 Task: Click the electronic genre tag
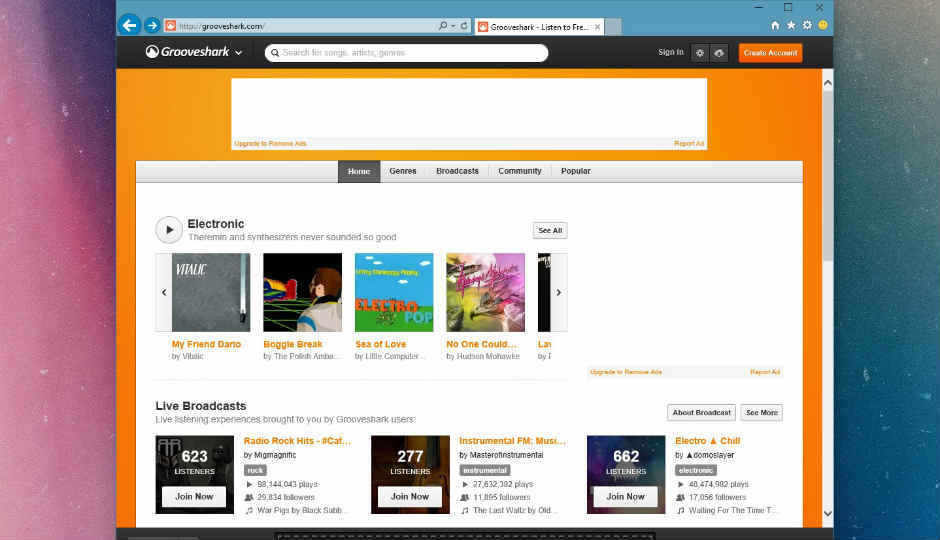[x=696, y=470]
